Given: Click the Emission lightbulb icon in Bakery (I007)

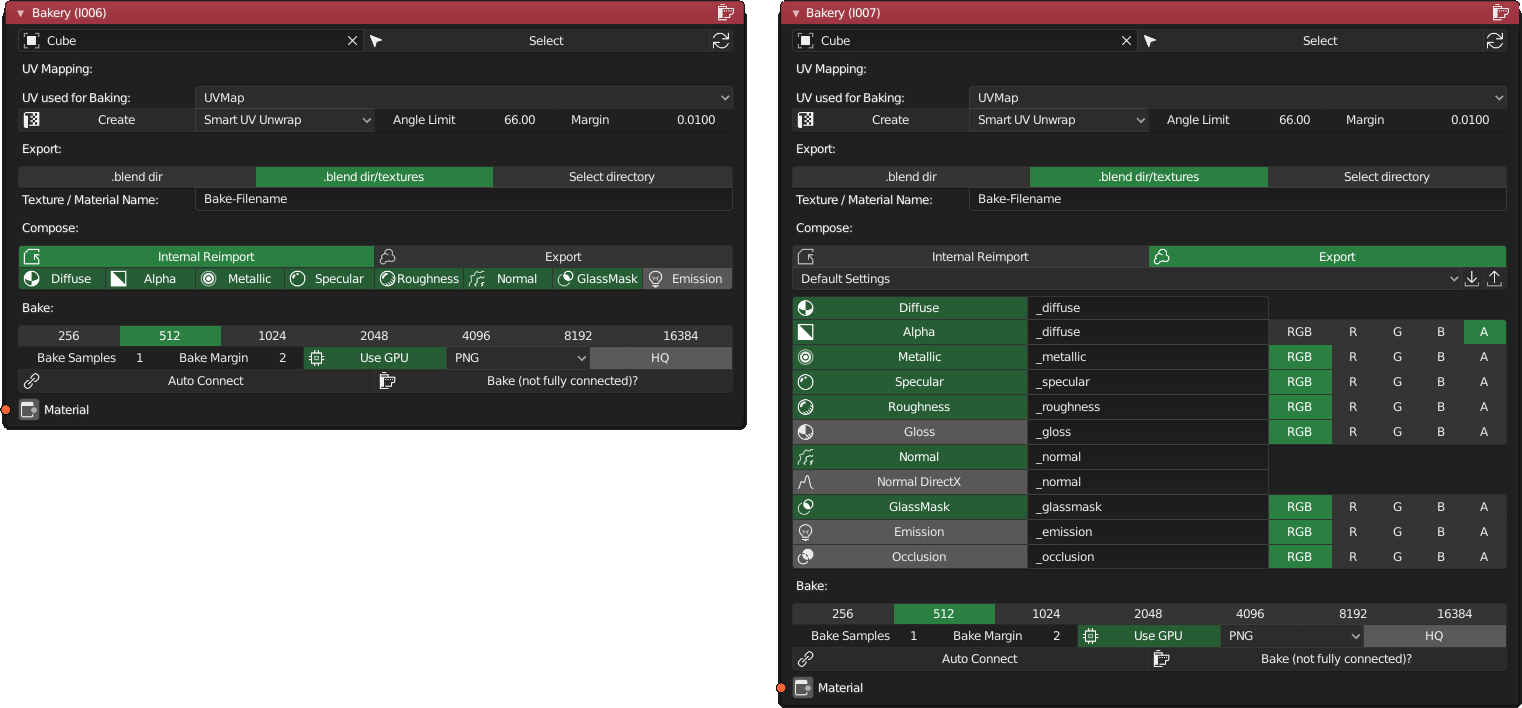Looking at the screenshot, I should tap(805, 532).
